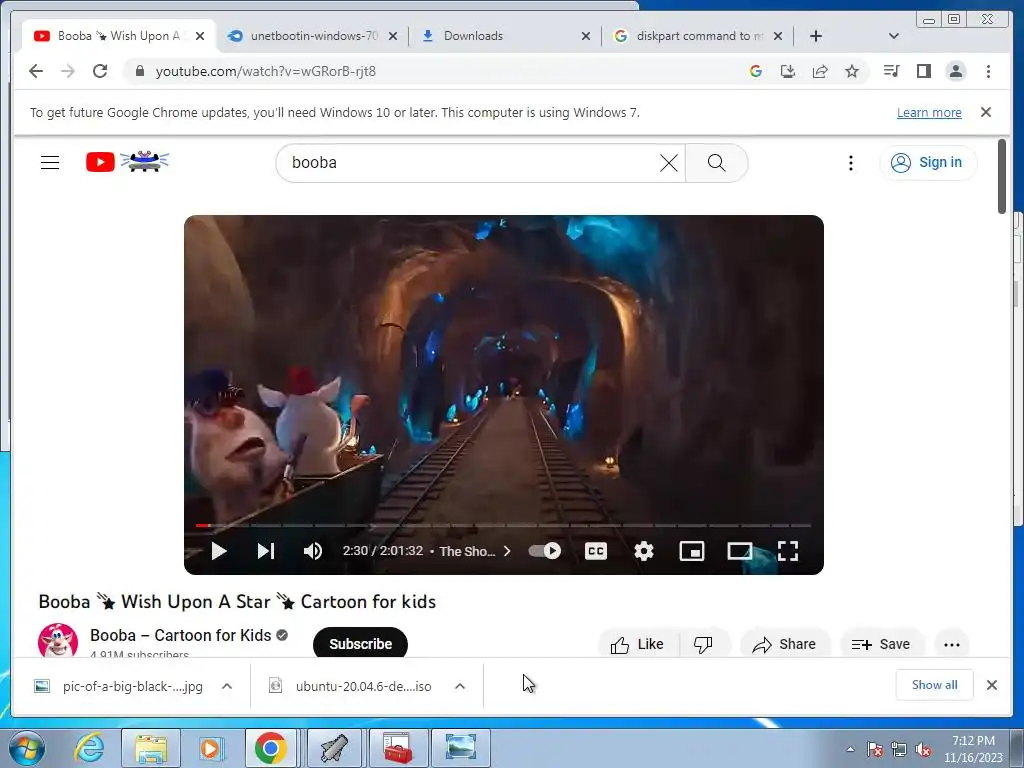Share the video

coord(784,644)
